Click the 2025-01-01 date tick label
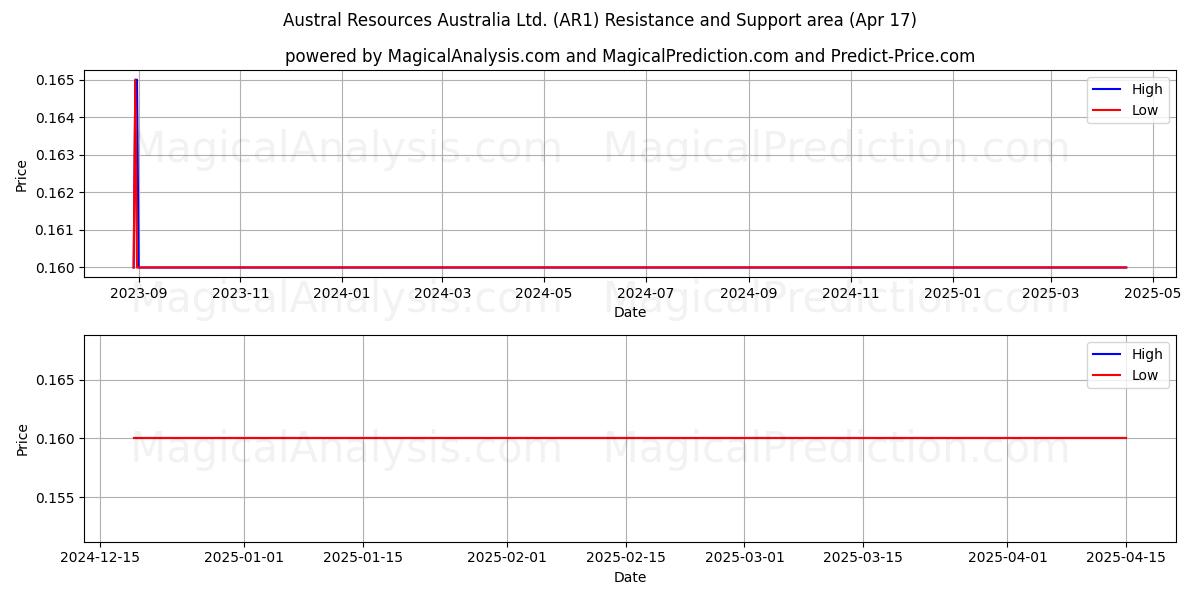 244,558
